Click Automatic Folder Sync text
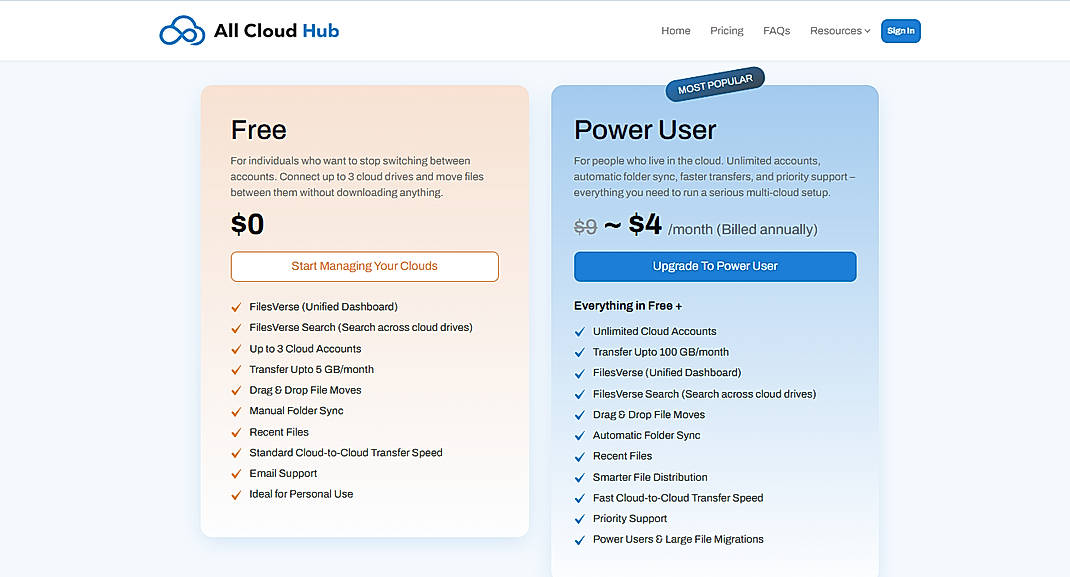The image size is (1070, 577). [x=646, y=435]
